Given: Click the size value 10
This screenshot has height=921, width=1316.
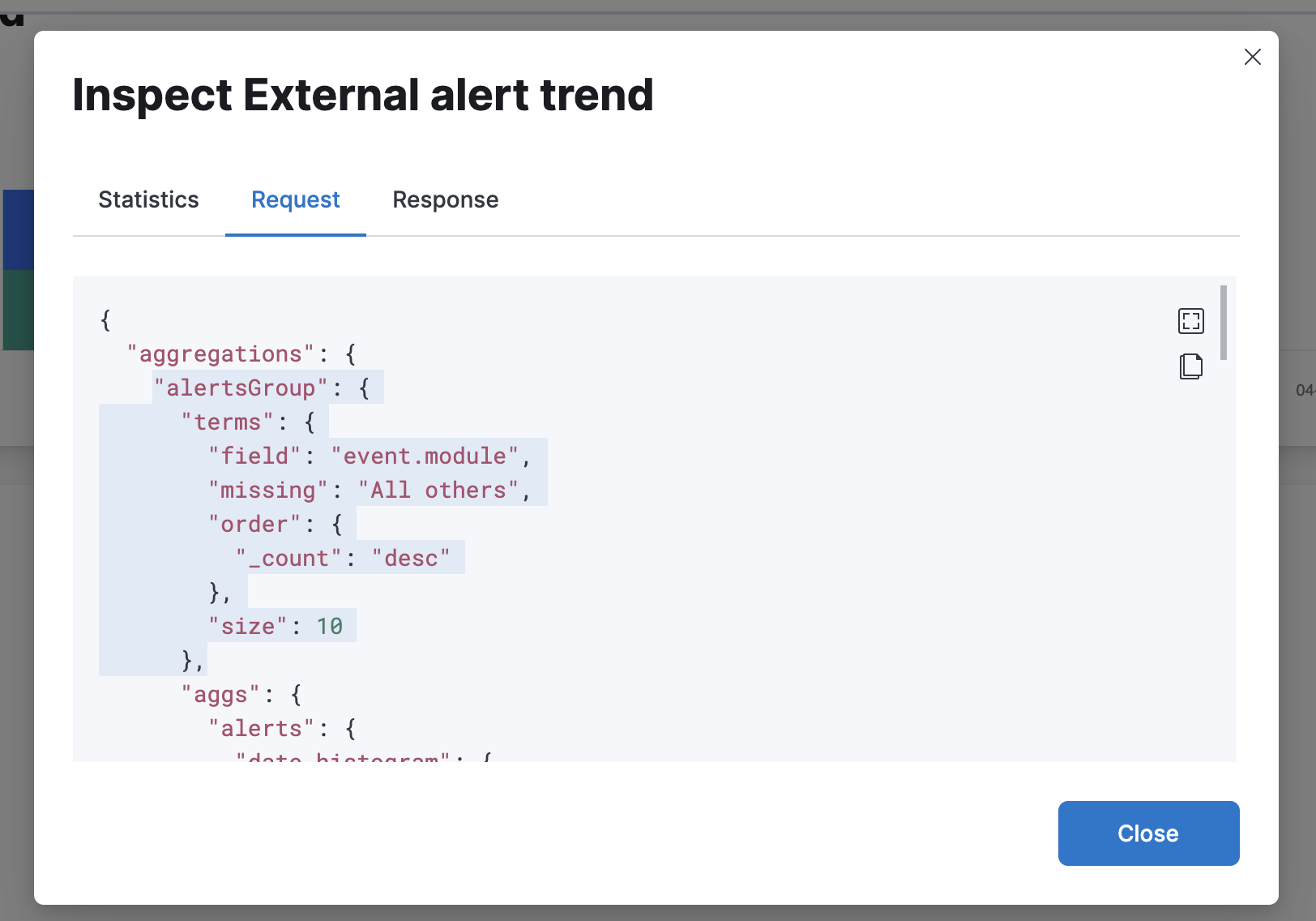Looking at the screenshot, I should (x=329, y=627).
